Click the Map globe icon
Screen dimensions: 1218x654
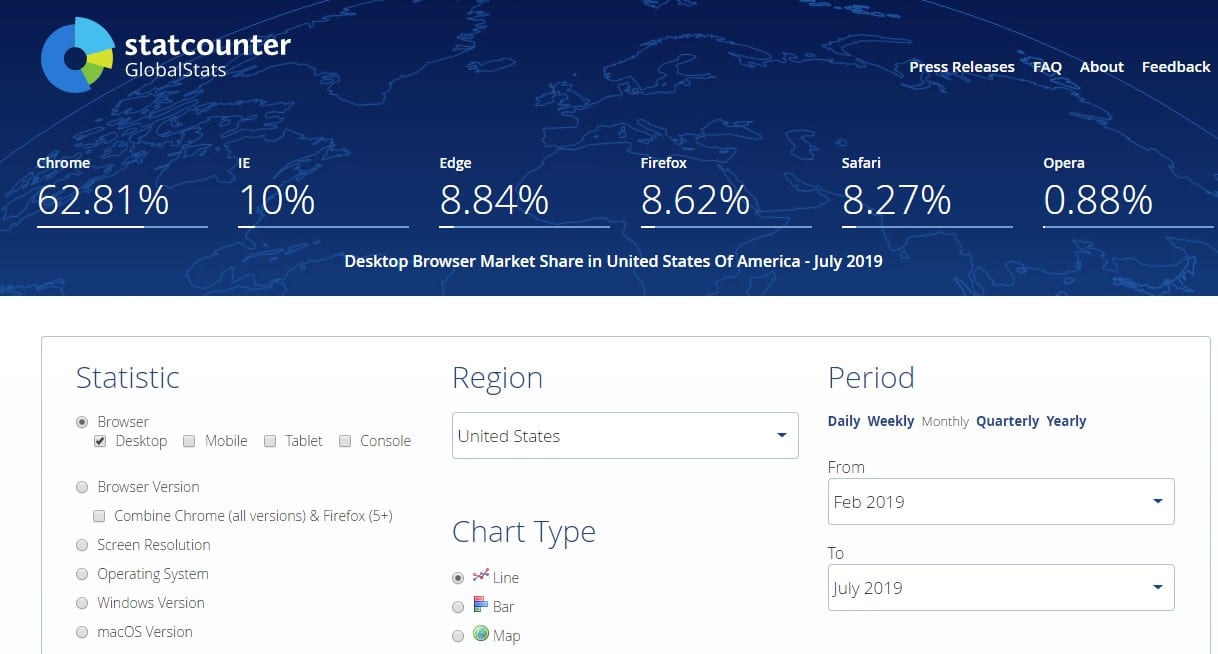click(x=480, y=633)
